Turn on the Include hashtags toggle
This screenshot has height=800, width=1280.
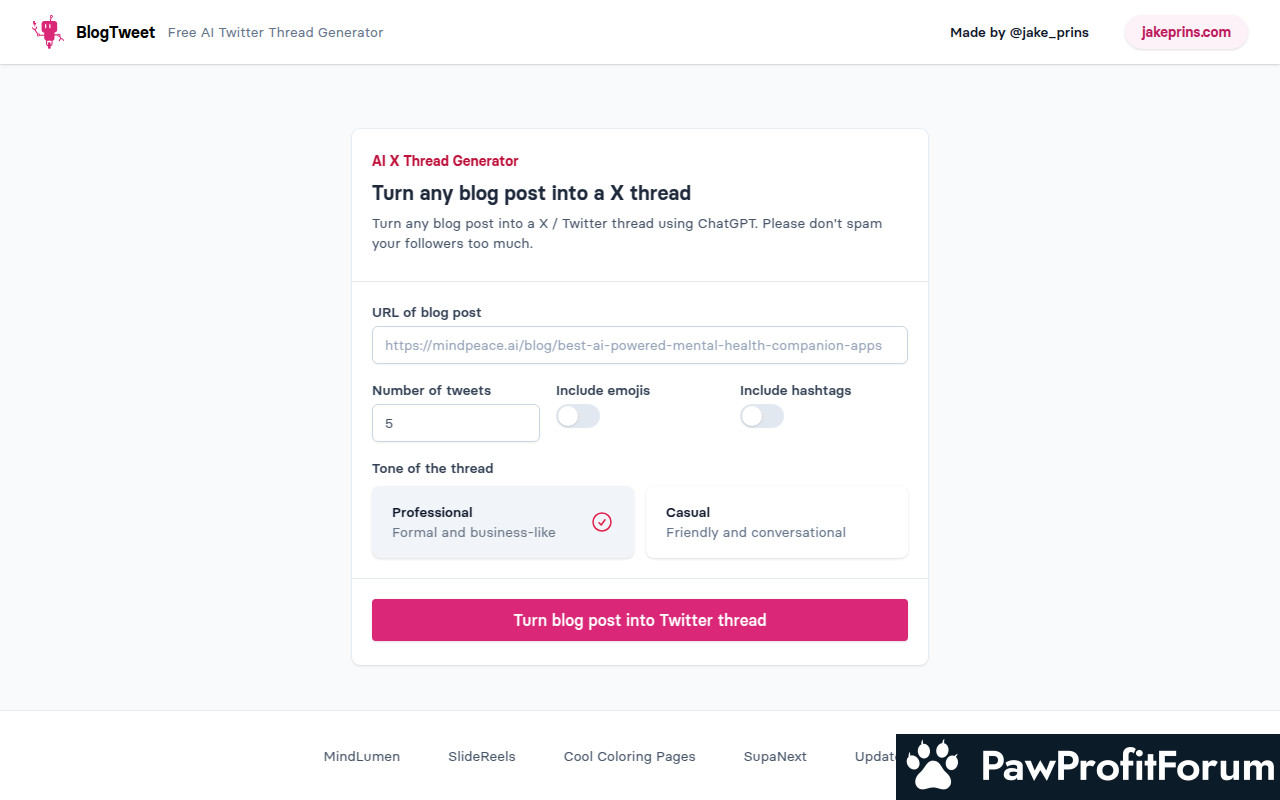point(762,416)
